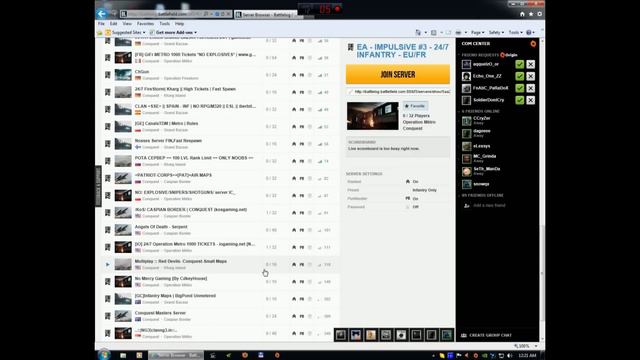Open the Favorites menu
640x360 pixels.
(x=145, y=24)
